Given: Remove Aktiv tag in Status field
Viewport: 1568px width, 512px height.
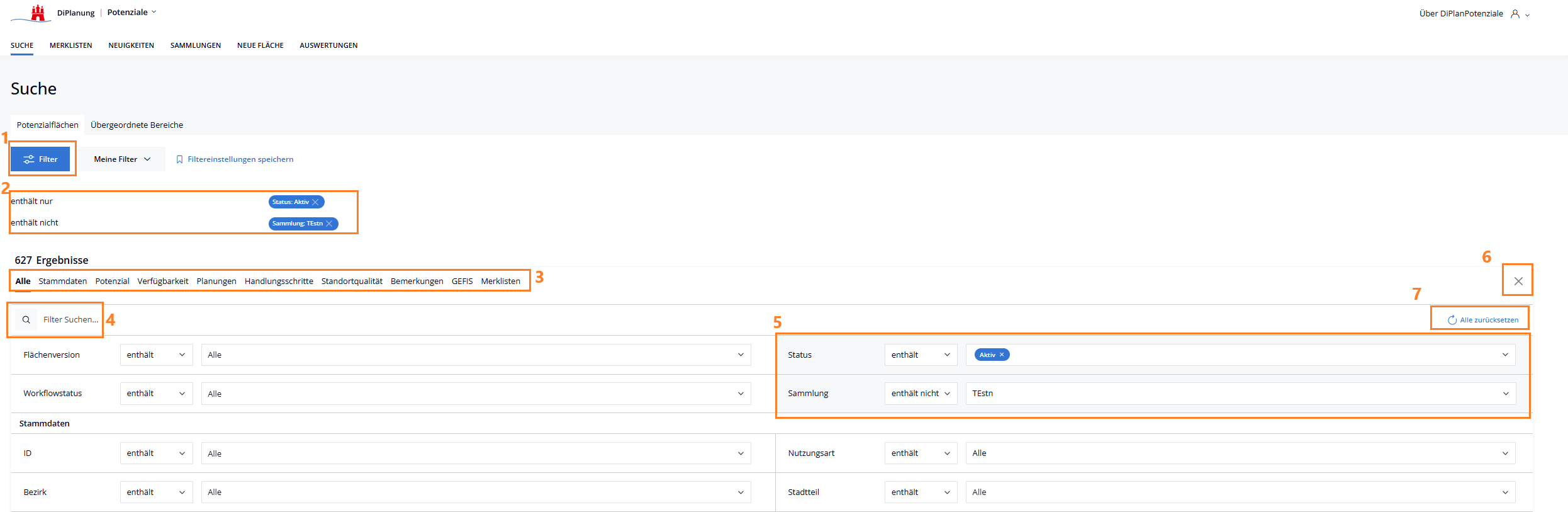Looking at the screenshot, I should pyautogui.click(x=1002, y=355).
